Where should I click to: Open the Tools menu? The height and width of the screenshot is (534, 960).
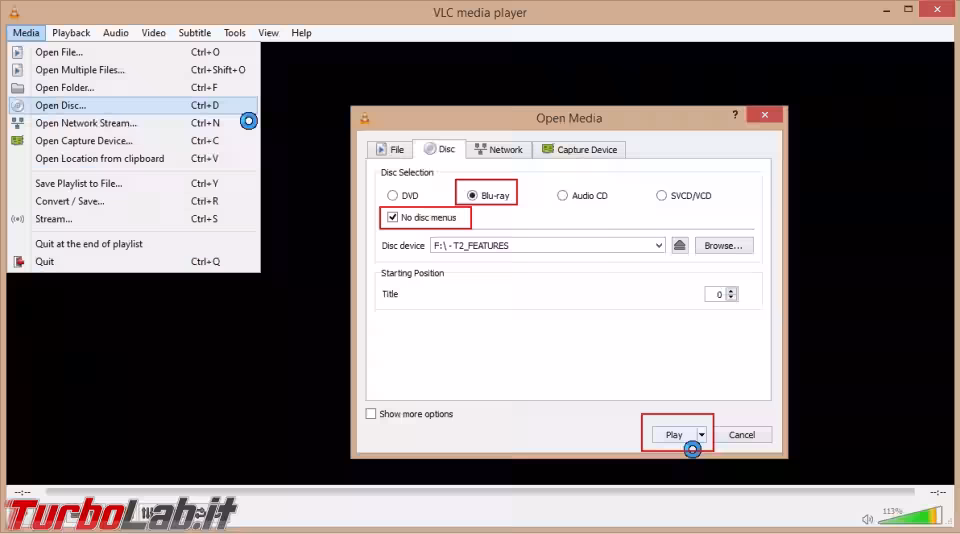[x=234, y=33]
